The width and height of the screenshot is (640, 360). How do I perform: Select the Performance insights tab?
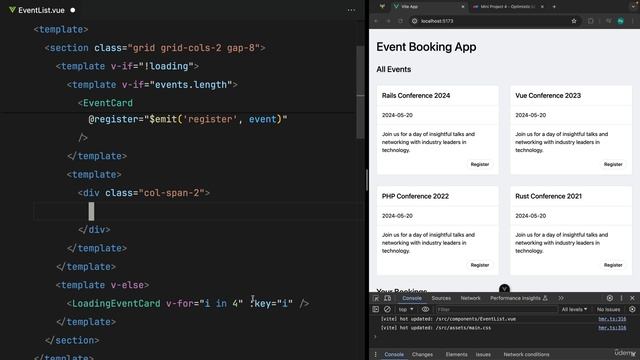pyautogui.click(x=518, y=298)
